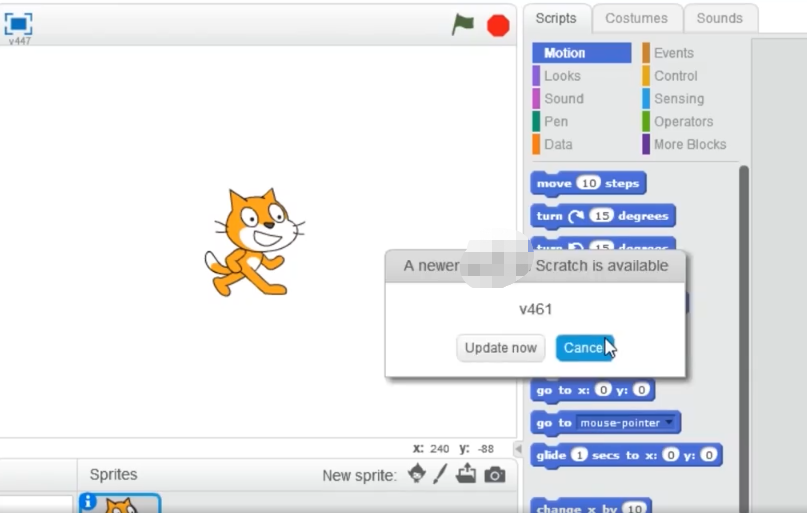Collapse the stage with small arrow

click(518, 449)
